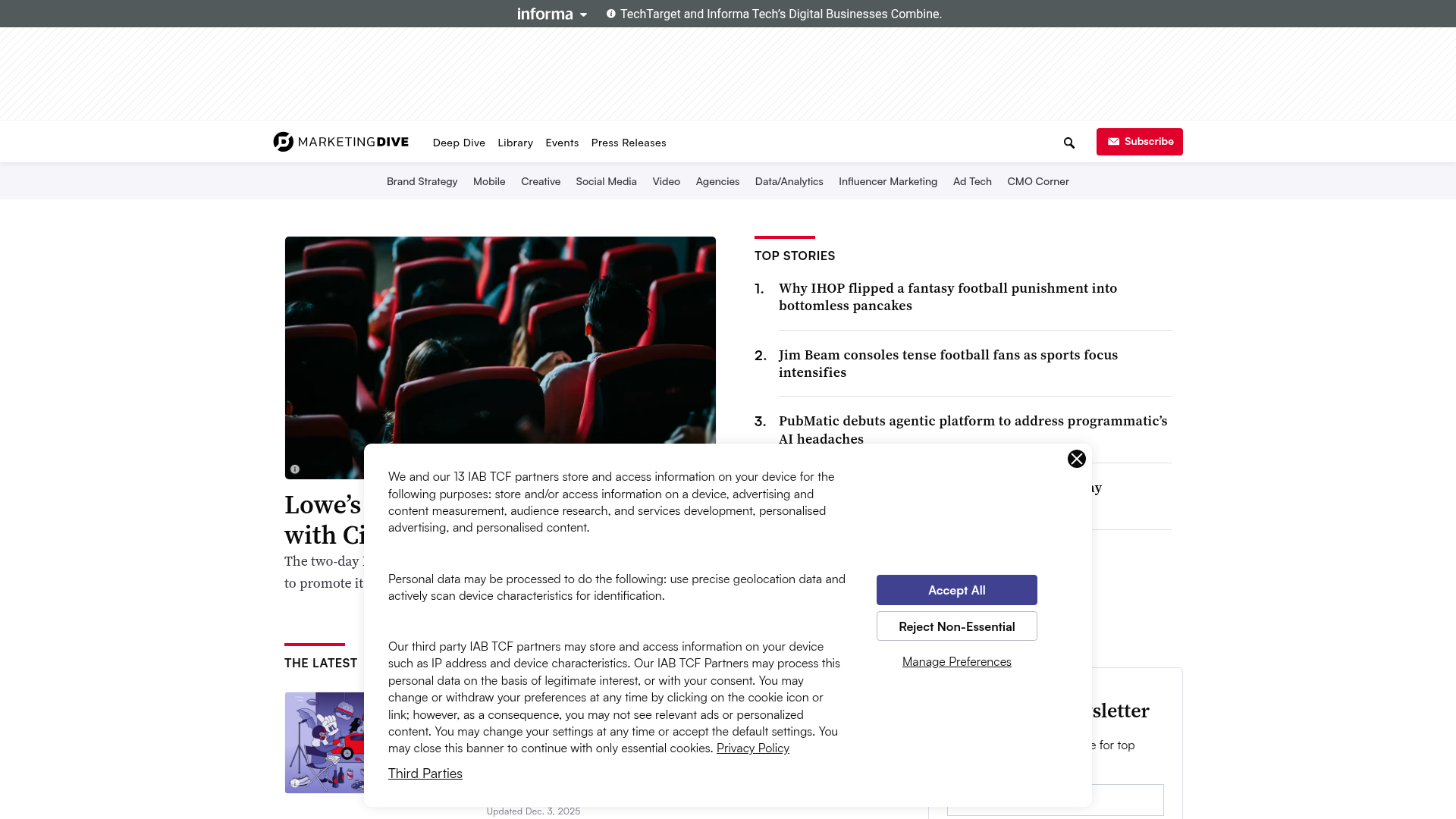Click the newsletter email input field

[1056, 800]
